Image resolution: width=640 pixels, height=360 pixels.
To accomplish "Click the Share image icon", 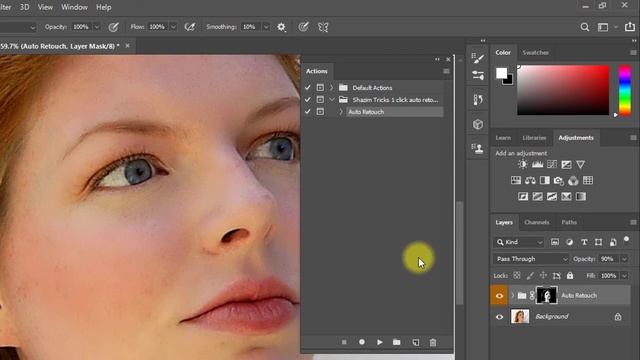I will click(x=630, y=27).
